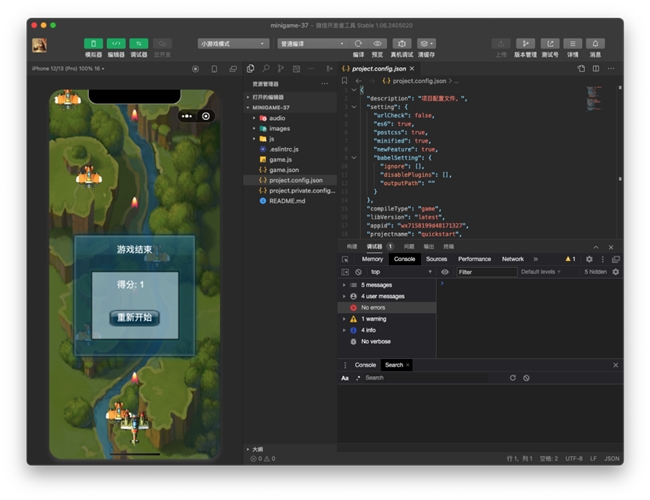650x500 pixels.
Task: Click the JSON language status item
Action: point(611,459)
